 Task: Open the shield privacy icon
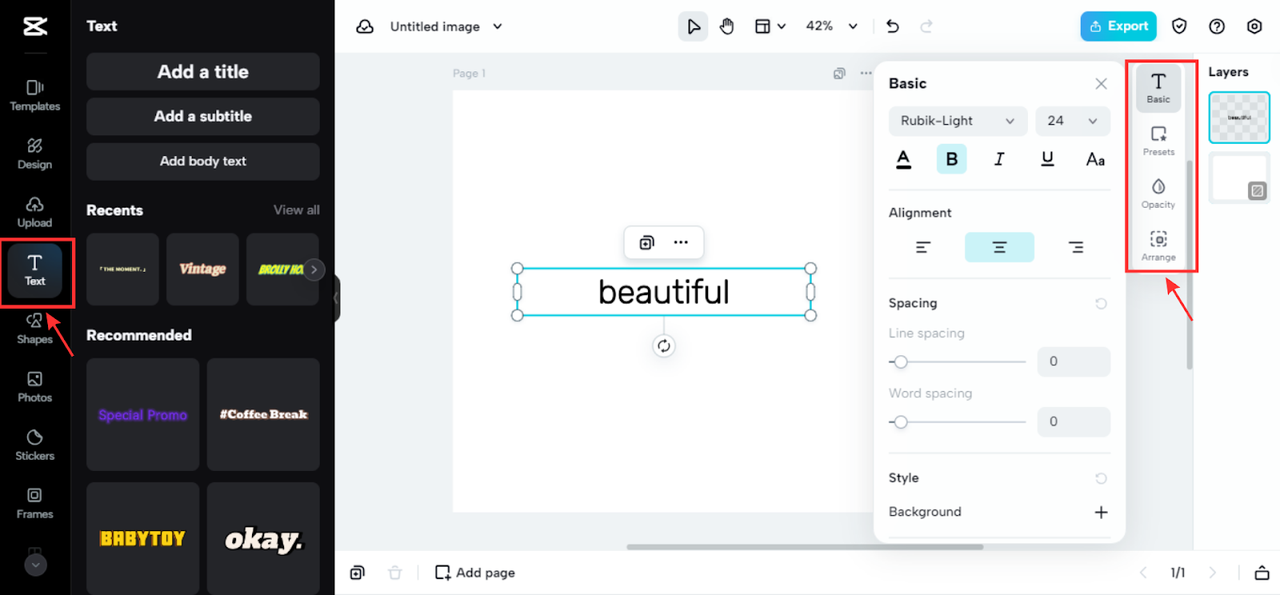(x=1180, y=27)
